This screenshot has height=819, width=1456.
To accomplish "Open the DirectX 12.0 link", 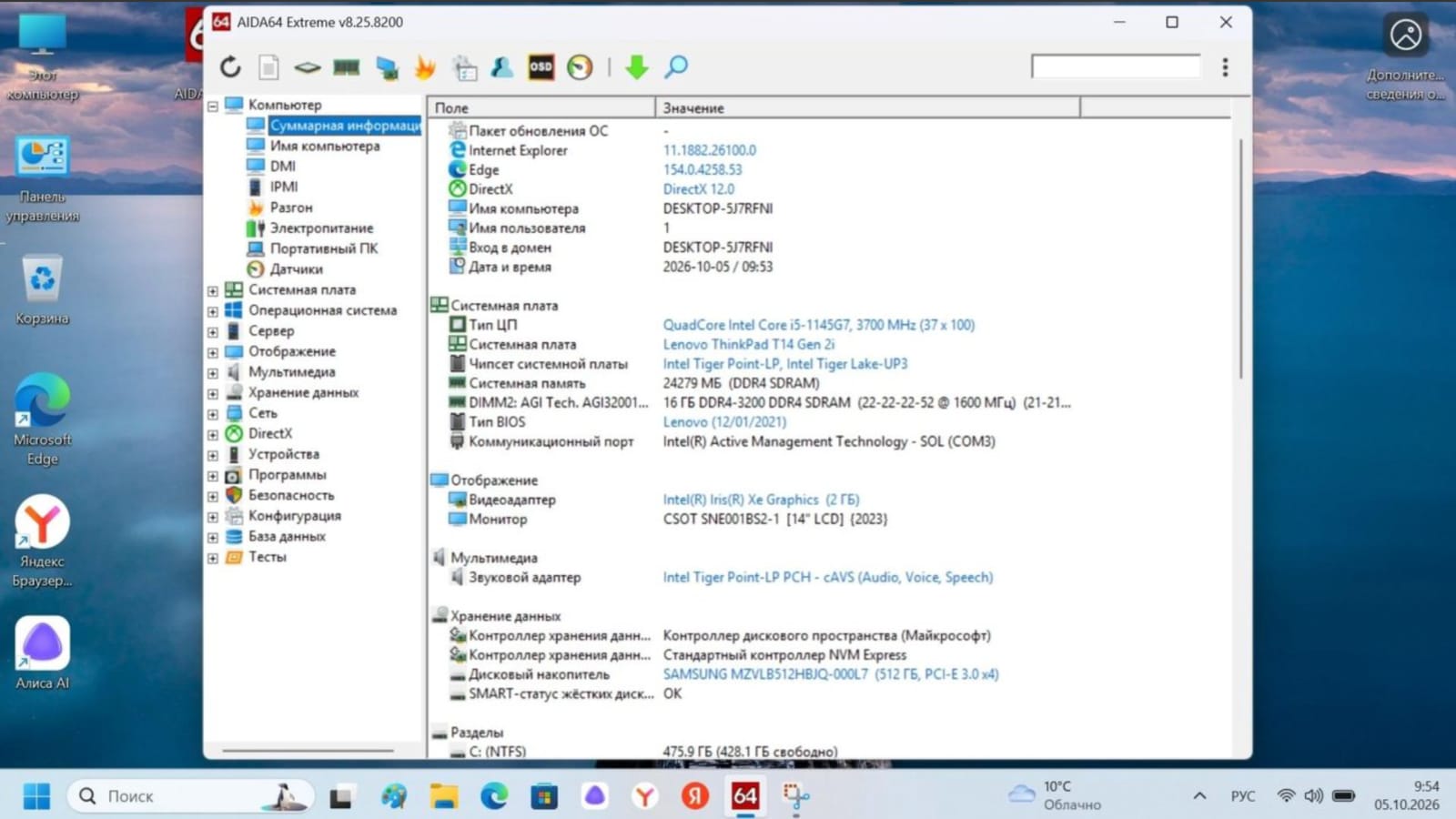I will 699,189.
